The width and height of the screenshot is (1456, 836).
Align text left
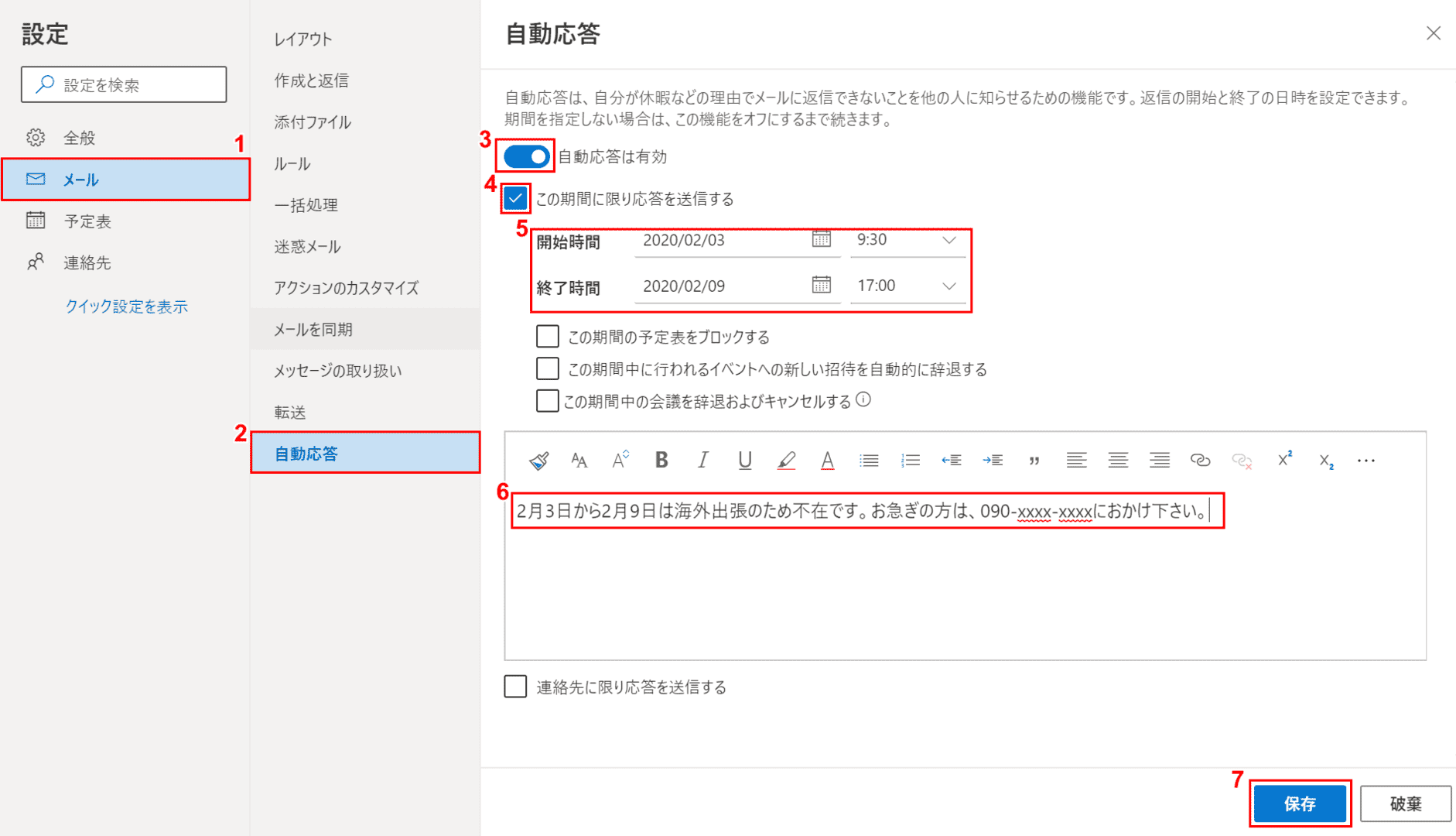click(1076, 461)
